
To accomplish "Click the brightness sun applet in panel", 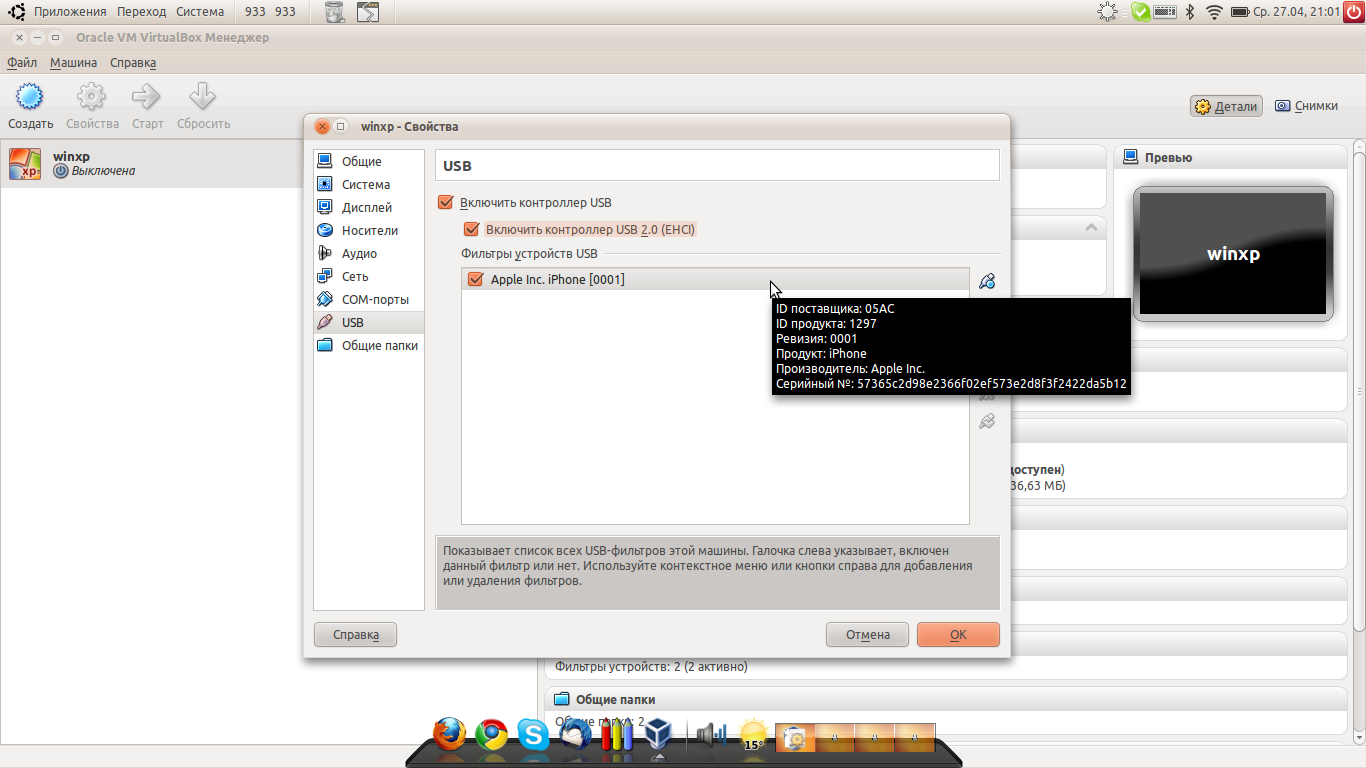I will coord(1107,12).
